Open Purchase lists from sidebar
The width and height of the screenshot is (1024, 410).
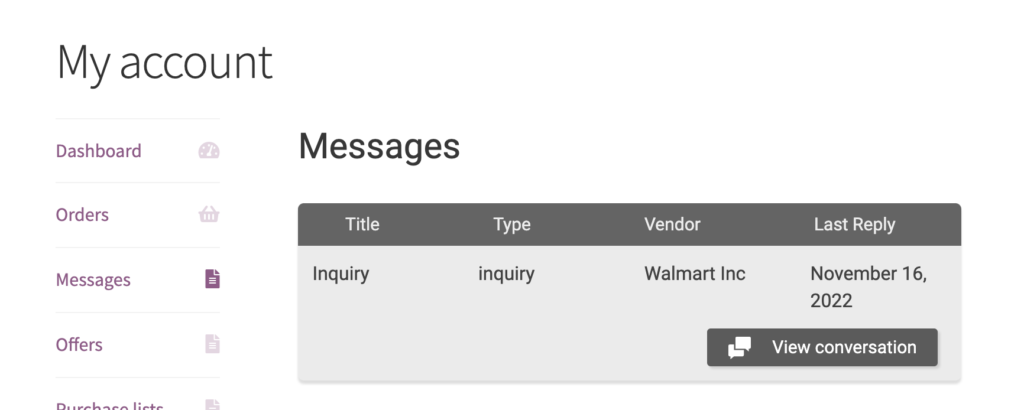(109, 405)
